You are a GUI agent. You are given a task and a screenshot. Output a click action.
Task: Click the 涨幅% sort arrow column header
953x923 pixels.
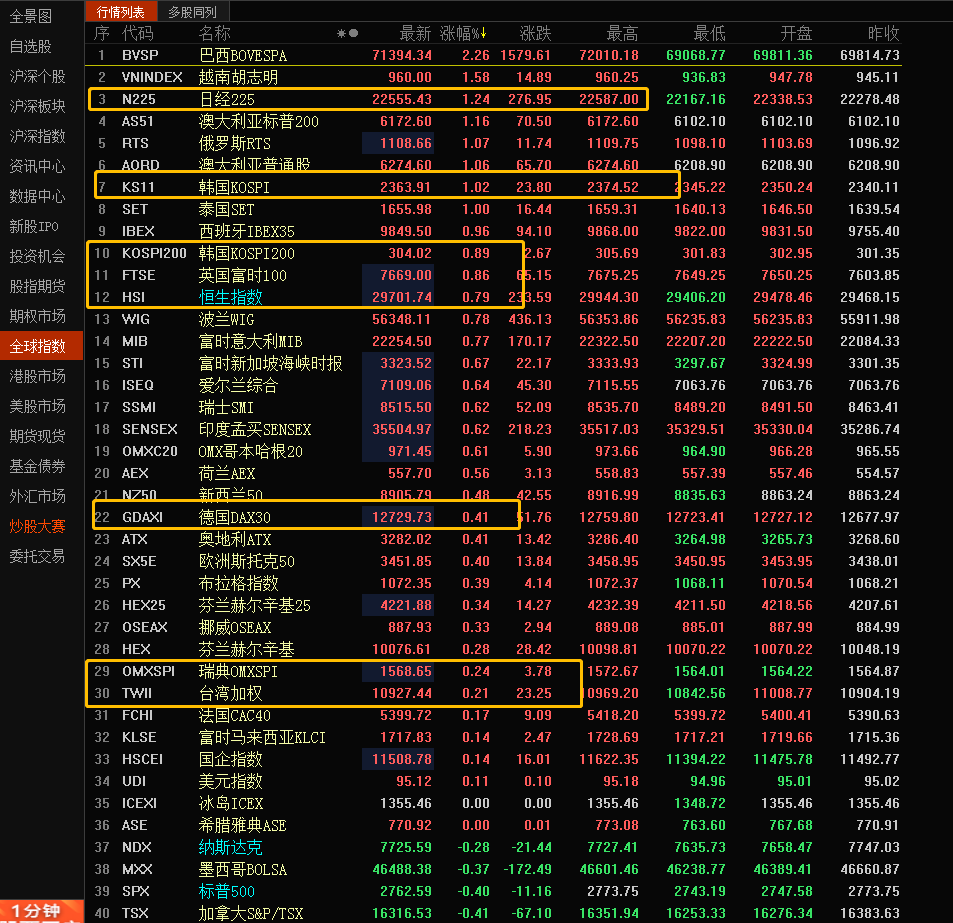coord(465,34)
